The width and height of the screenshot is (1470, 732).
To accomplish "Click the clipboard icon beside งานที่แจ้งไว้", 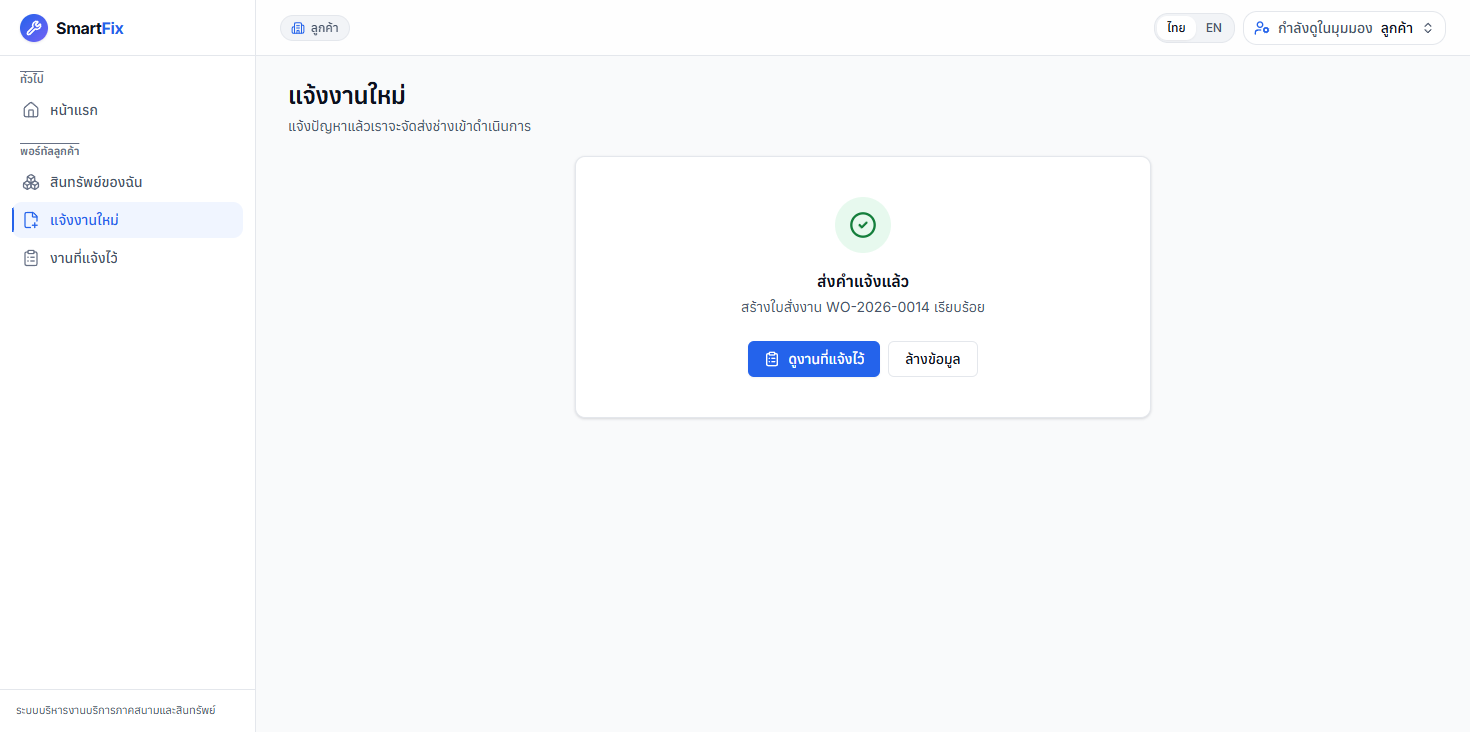I will pyautogui.click(x=31, y=258).
